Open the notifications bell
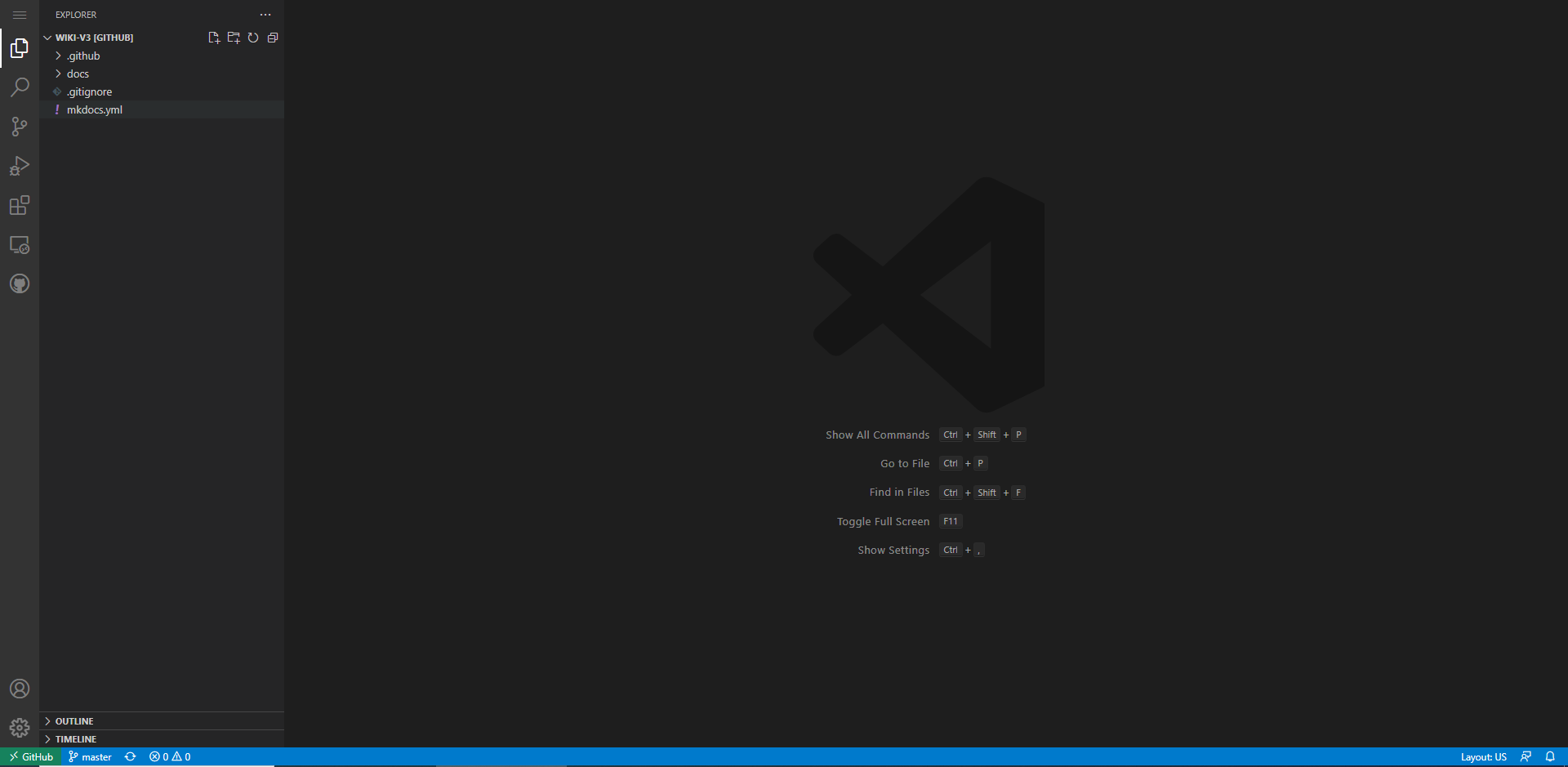This screenshot has height=767, width=1568. click(1550, 757)
